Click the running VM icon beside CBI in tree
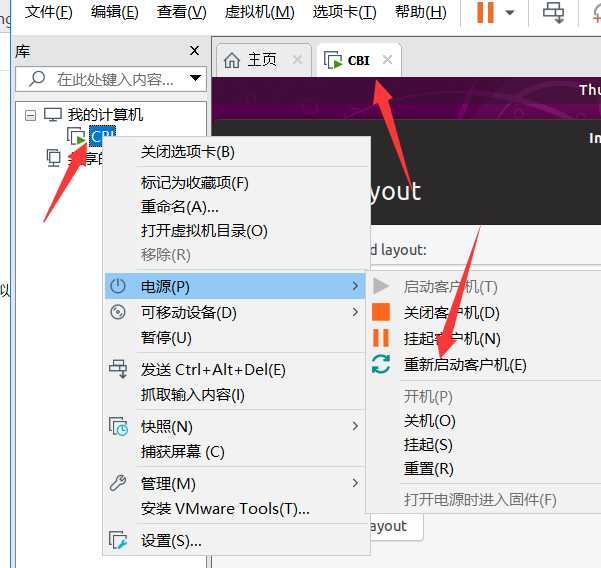Screen dimensions: 601x568 pos(76,135)
